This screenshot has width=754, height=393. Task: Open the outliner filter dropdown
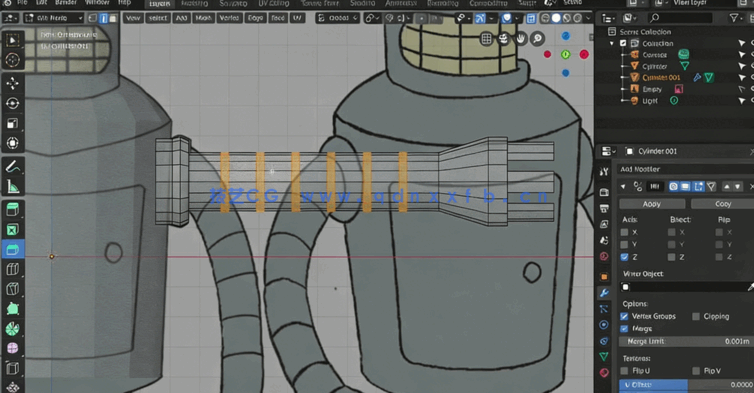click(x=736, y=18)
